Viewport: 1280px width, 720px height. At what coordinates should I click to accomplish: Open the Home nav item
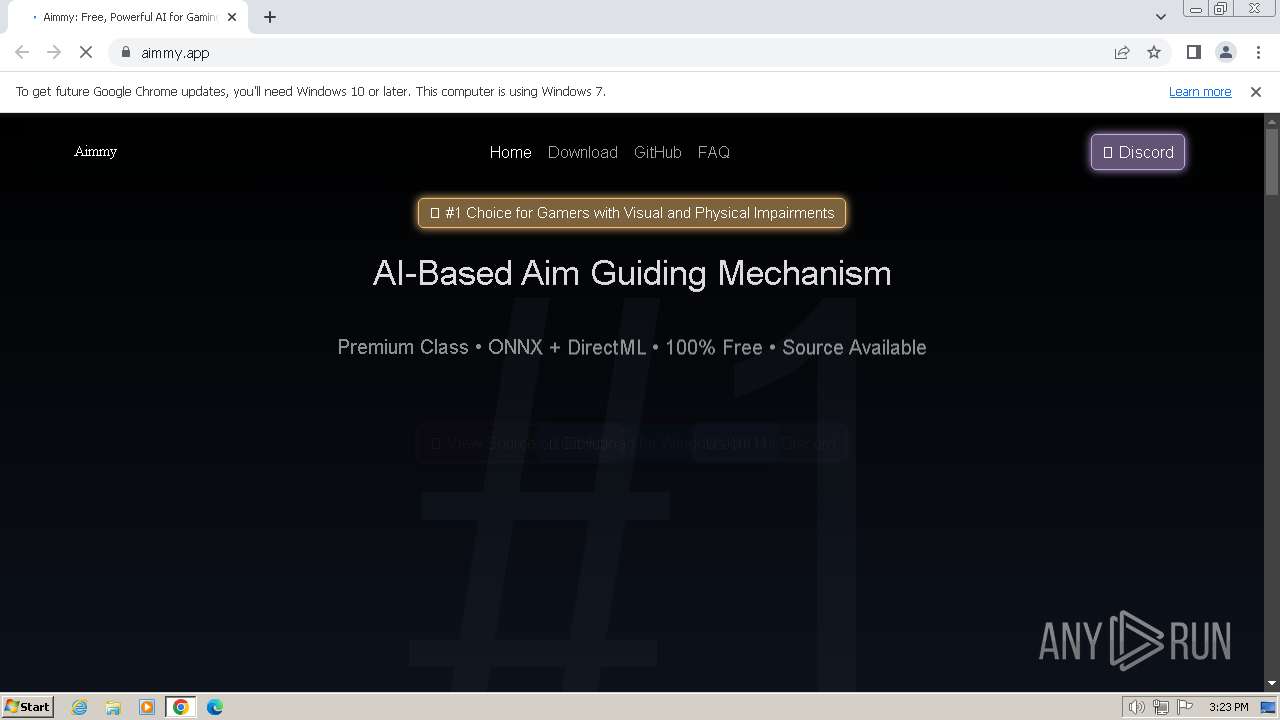pyautogui.click(x=510, y=152)
